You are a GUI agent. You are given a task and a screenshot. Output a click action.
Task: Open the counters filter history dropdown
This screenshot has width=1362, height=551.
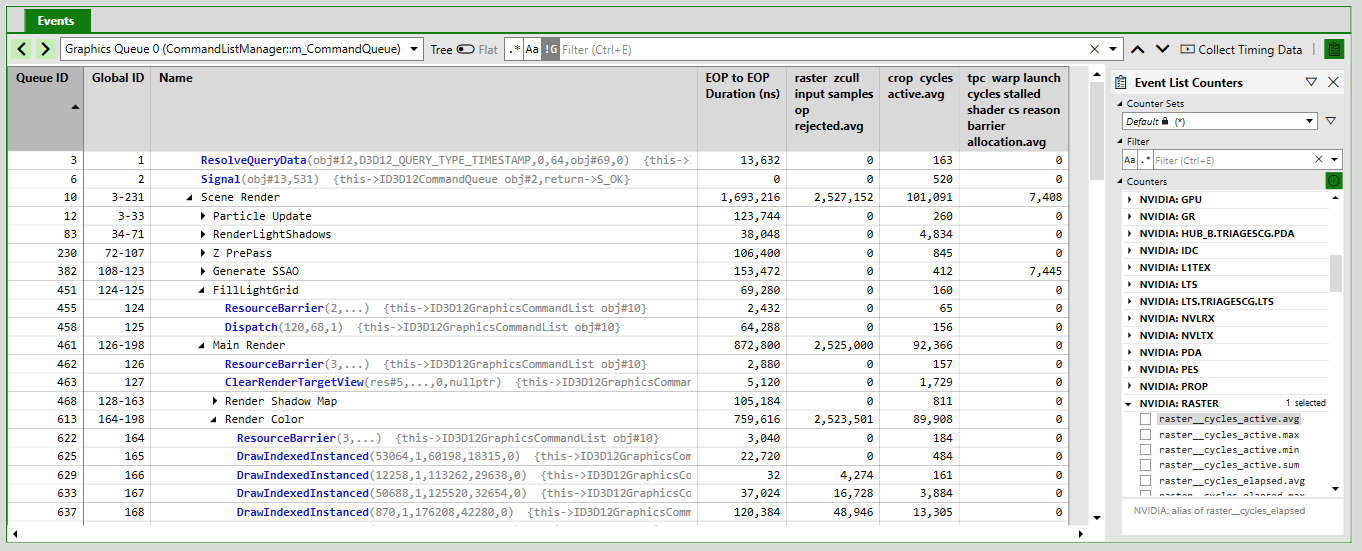[x=1335, y=160]
